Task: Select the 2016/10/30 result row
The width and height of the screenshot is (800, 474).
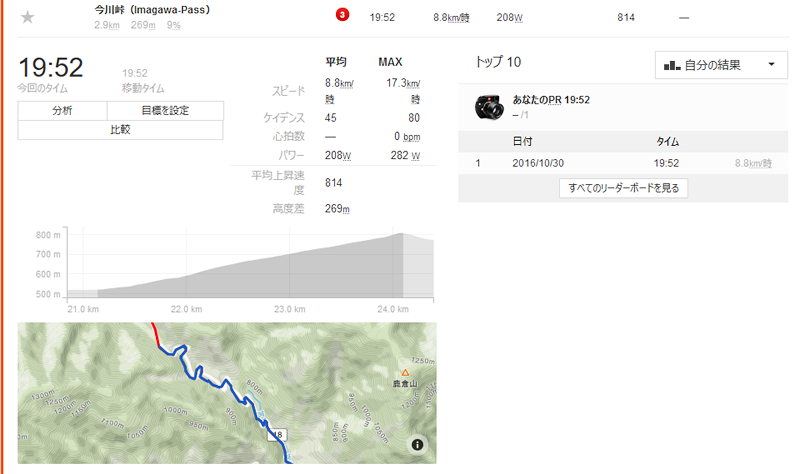Action: coord(623,163)
